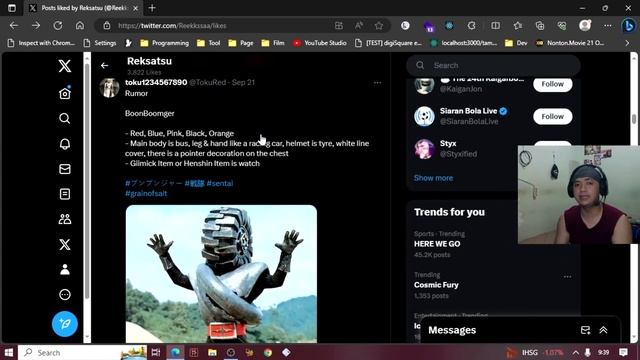Open Explore search in sidebar
This screenshot has width=640, height=360.
click(x=64, y=119)
